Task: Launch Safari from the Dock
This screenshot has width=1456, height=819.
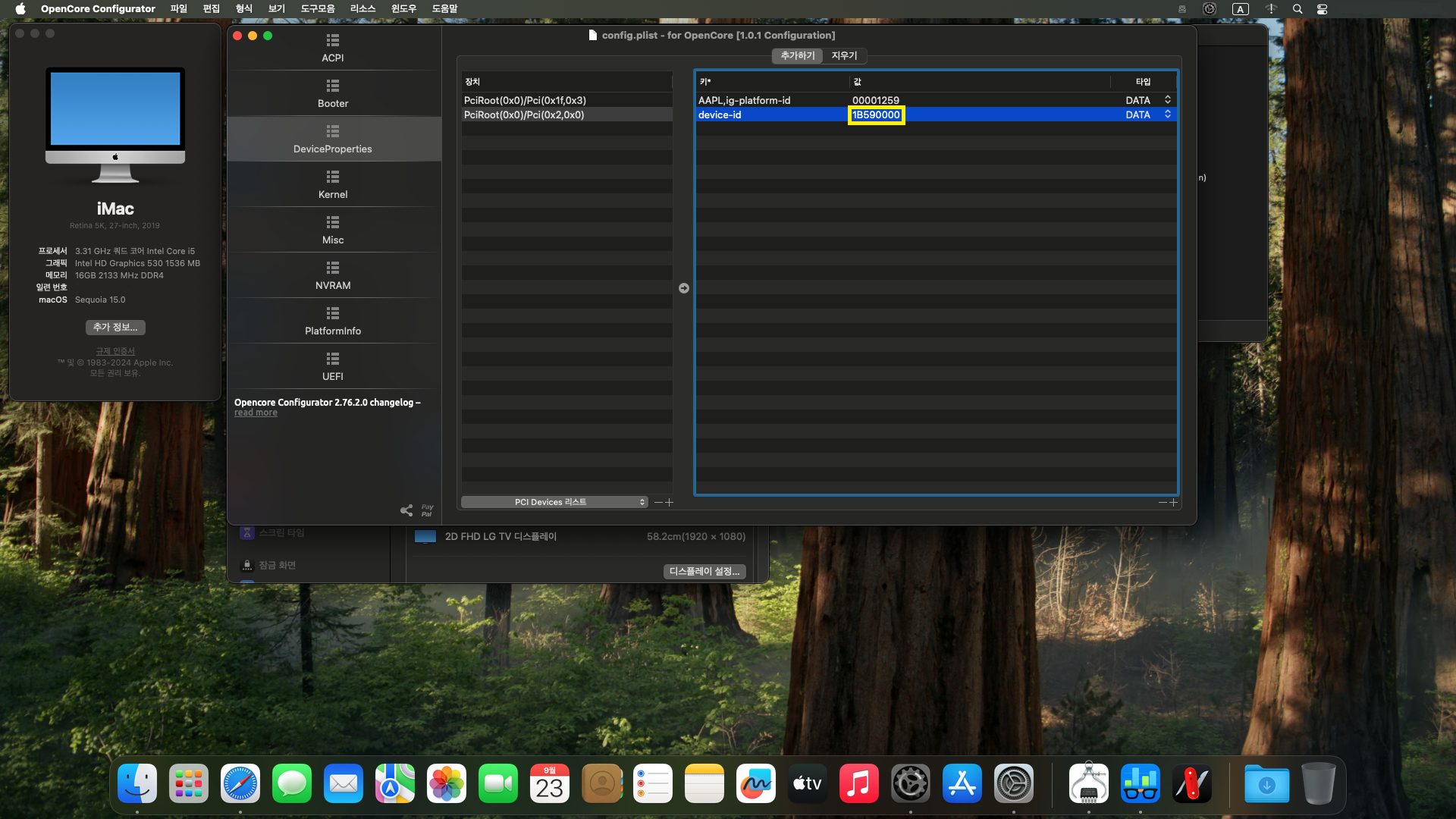Action: [x=240, y=783]
